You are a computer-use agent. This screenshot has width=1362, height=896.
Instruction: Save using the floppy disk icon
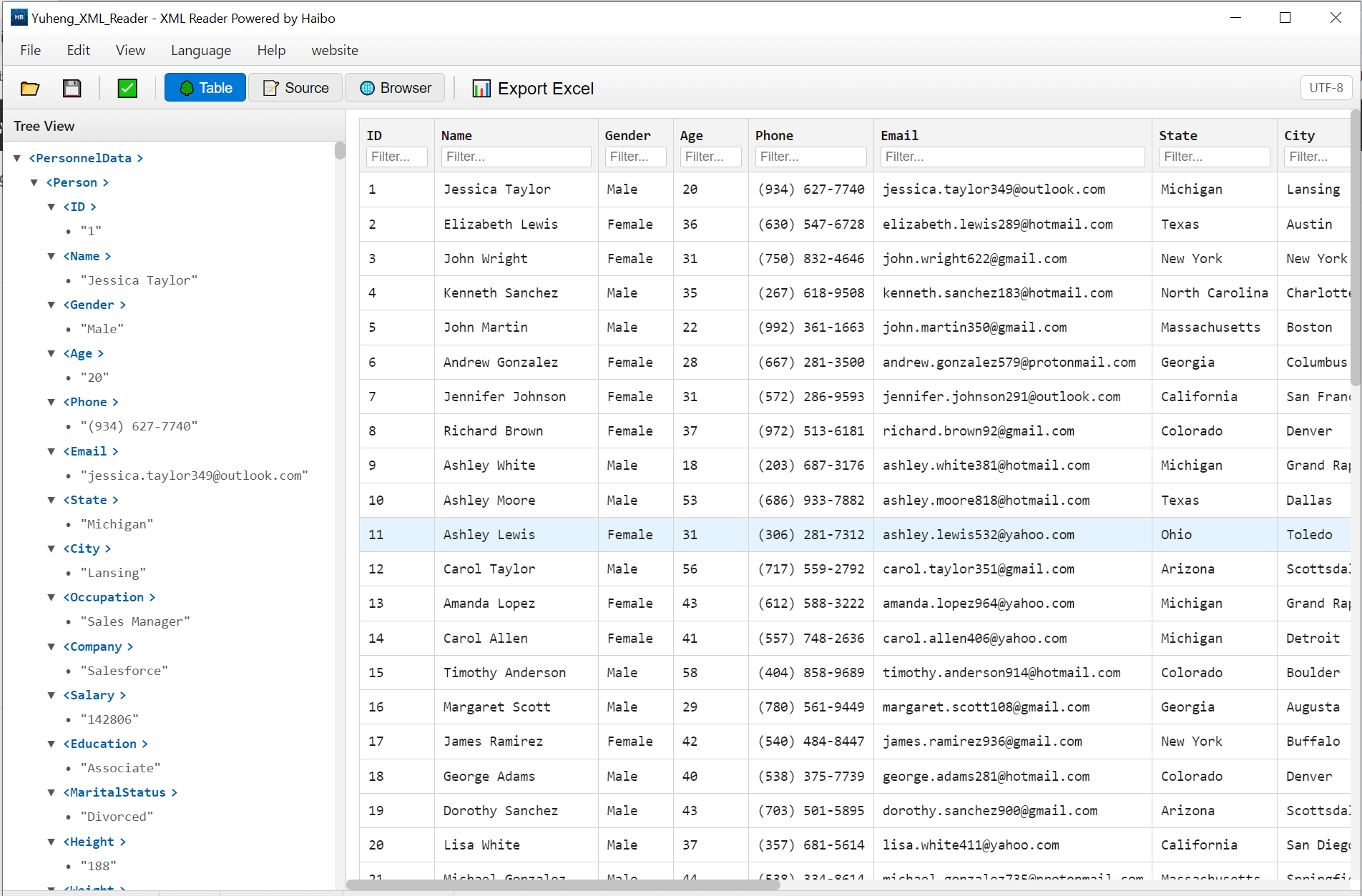click(72, 88)
